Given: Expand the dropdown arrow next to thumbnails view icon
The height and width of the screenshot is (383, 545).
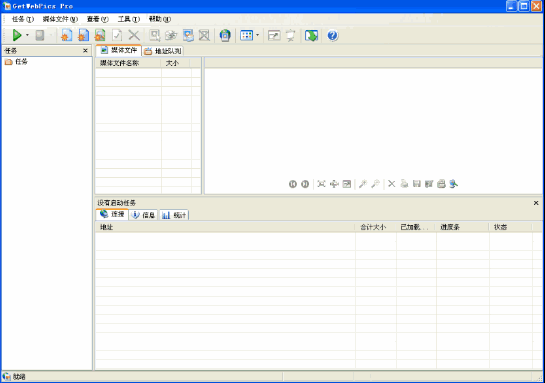Looking at the screenshot, I should pyautogui.click(x=258, y=35).
